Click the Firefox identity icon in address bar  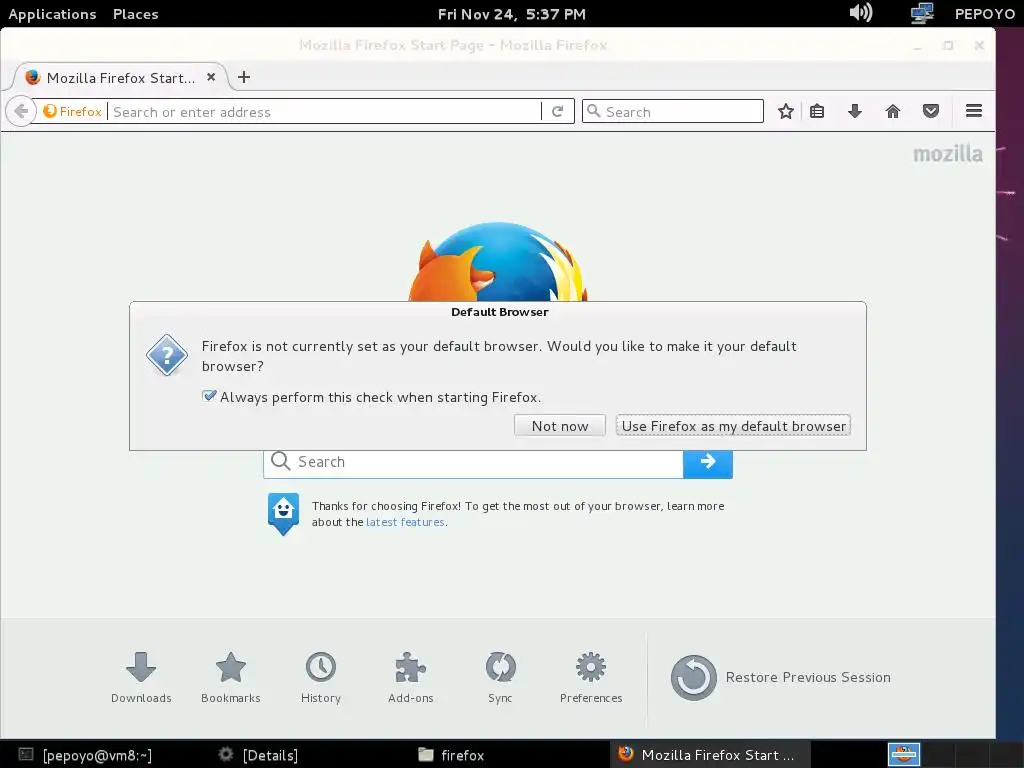(x=72, y=112)
